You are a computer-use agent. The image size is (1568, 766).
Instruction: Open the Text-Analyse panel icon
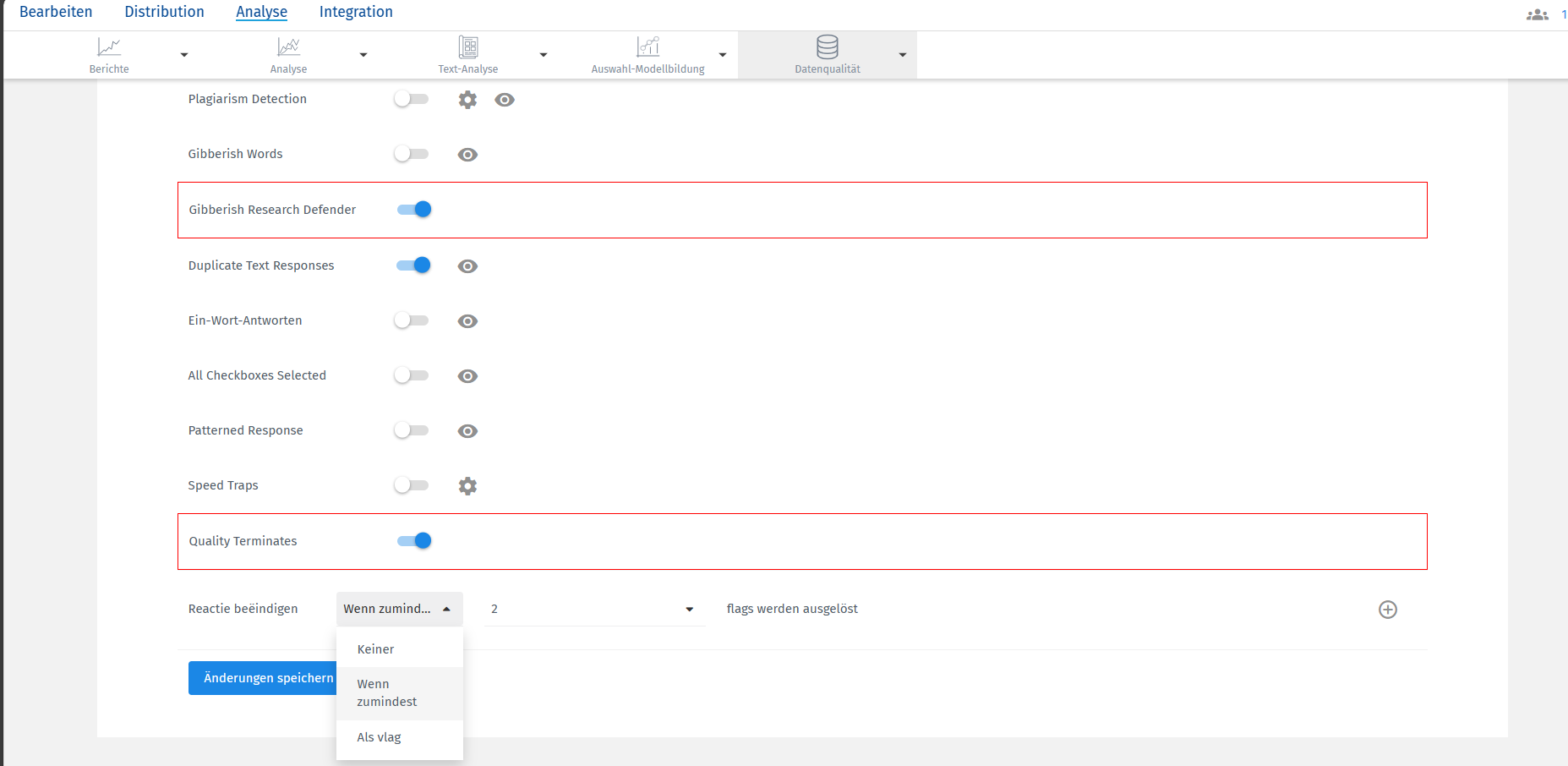tap(467, 47)
